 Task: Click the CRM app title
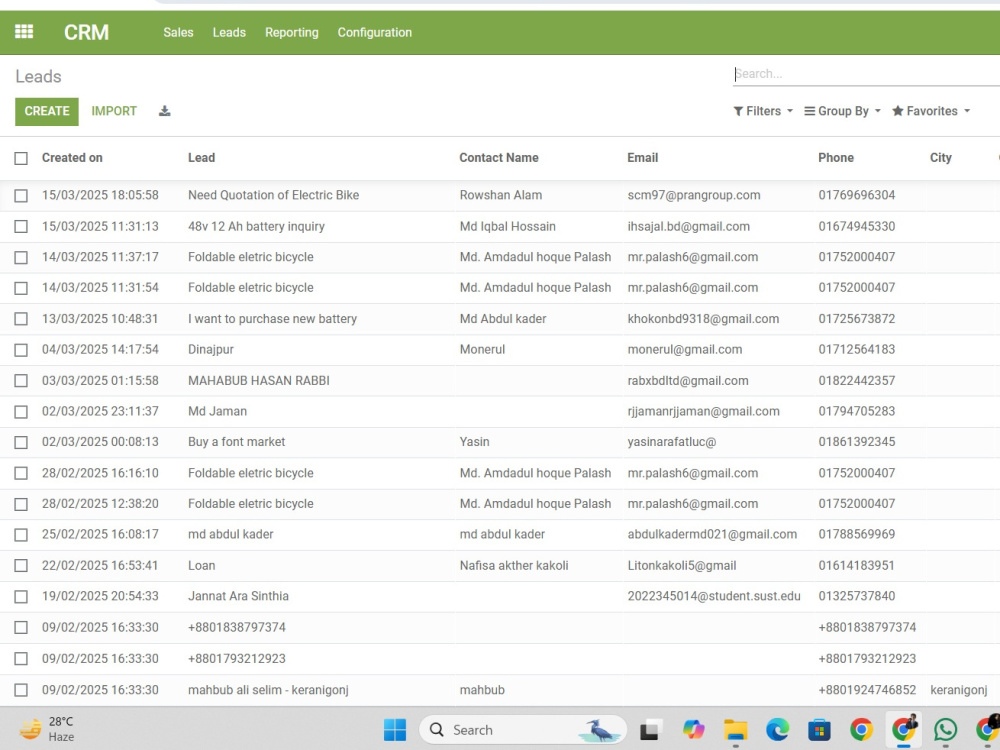coord(86,33)
